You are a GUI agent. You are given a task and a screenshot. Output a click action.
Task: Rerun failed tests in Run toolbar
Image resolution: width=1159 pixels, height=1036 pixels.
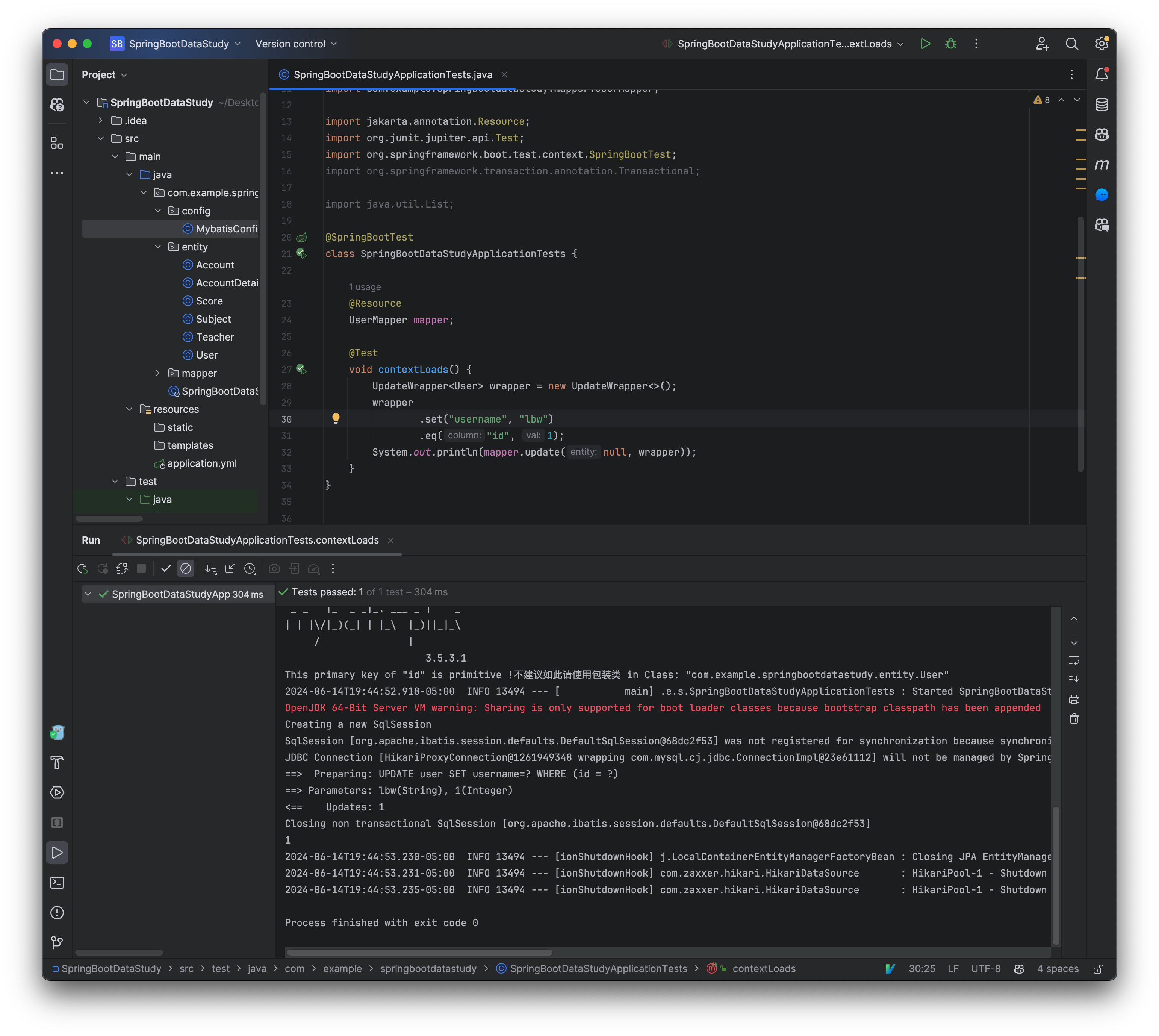coord(103,569)
